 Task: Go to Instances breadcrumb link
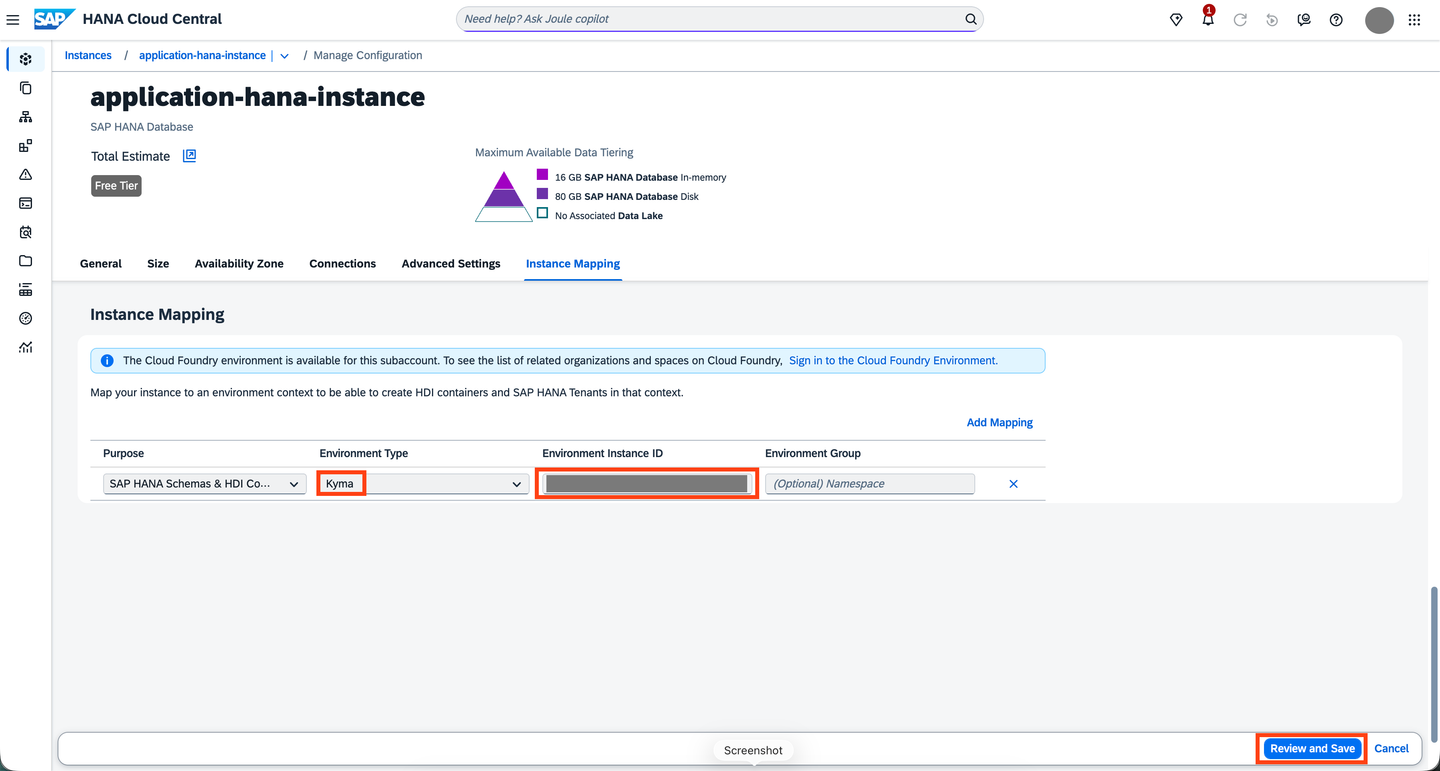pyautogui.click(x=88, y=56)
